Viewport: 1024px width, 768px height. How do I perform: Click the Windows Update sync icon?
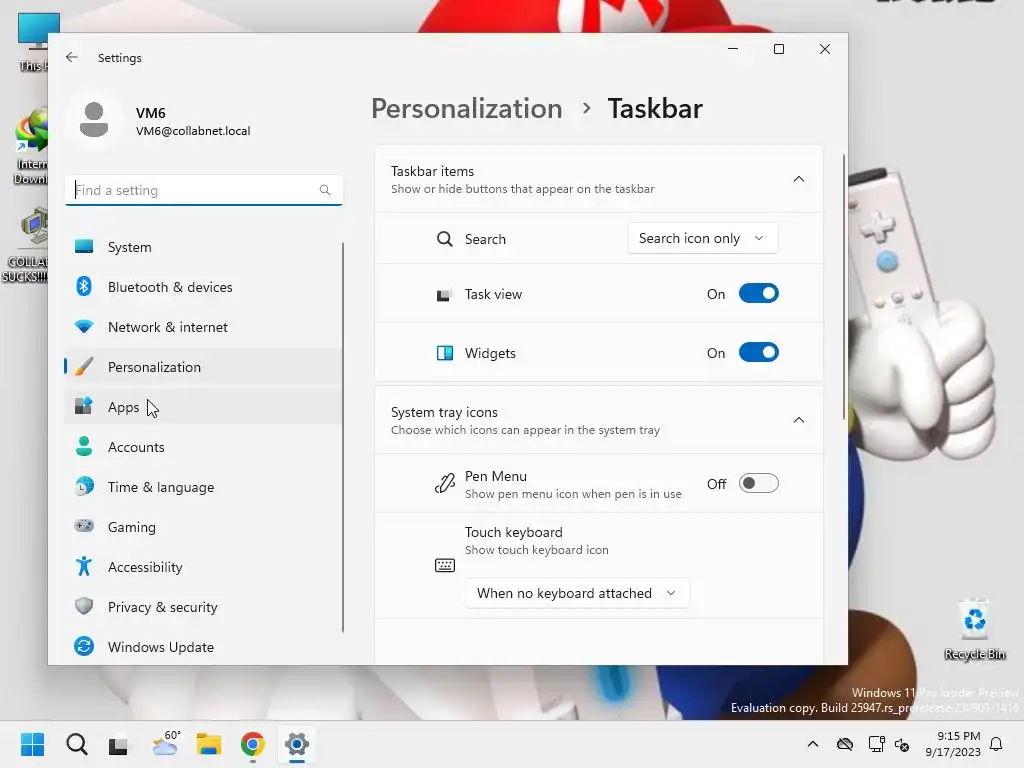click(84, 647)
